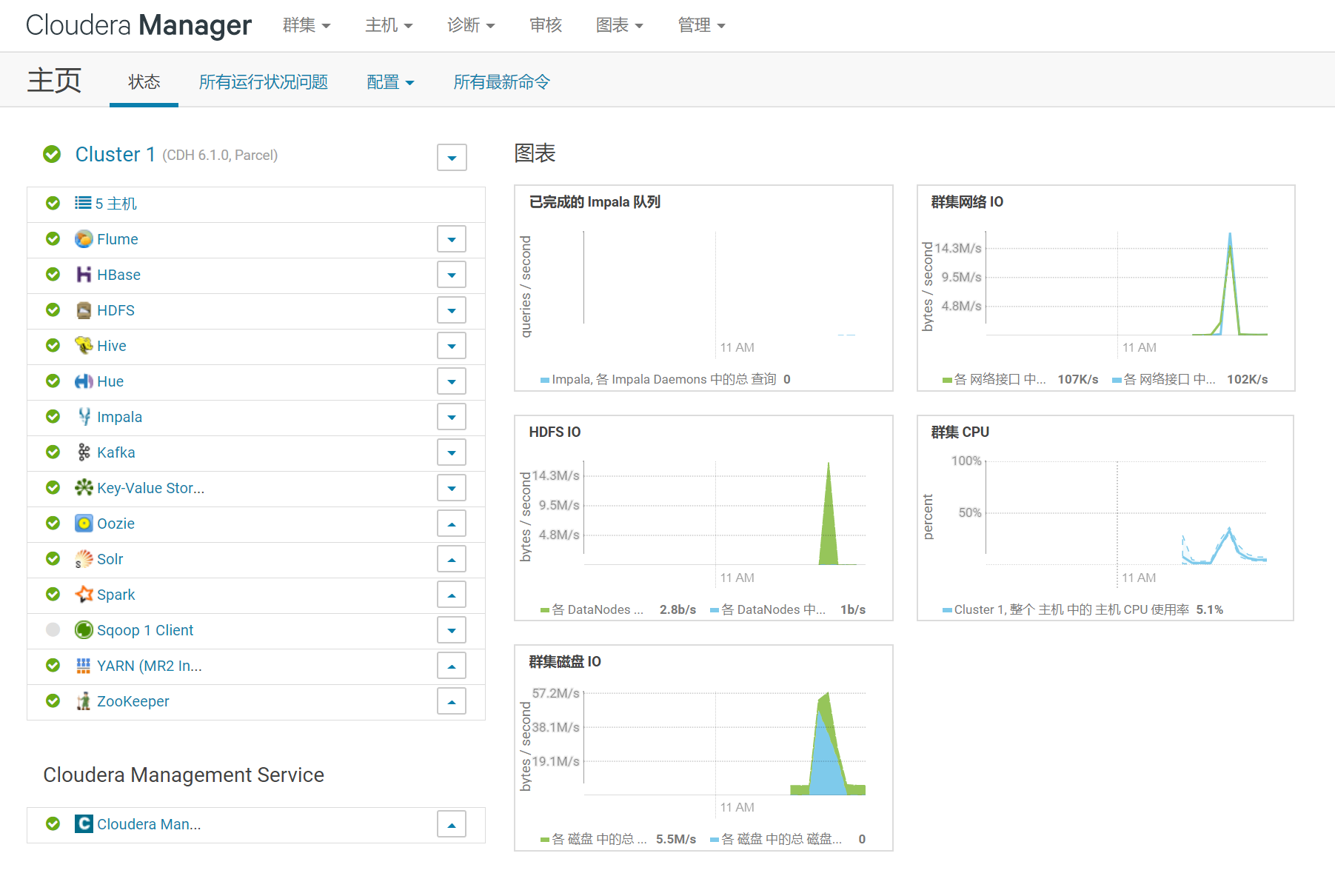Open the Cluster 1 actions dropdown

click(452, 158)
